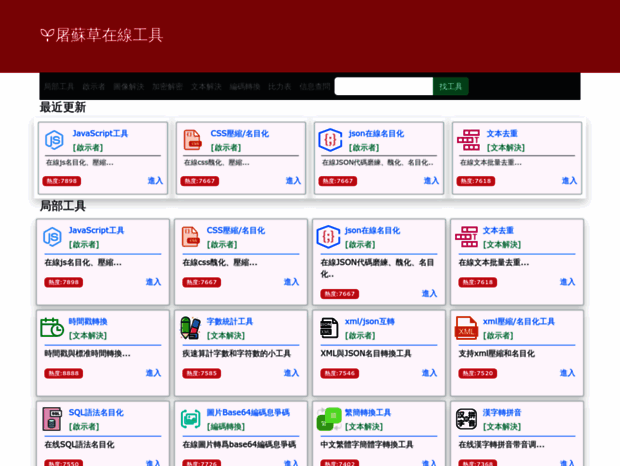Click the 漢字轉拼音 icon
The image size is (620, 466).
(x=466, y=419)
